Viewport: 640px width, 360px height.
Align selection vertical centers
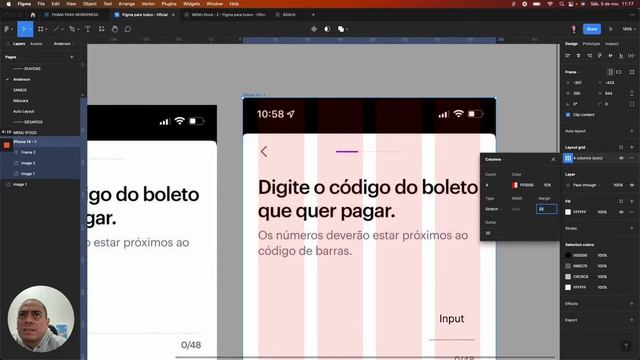click(x=611, y=56)
